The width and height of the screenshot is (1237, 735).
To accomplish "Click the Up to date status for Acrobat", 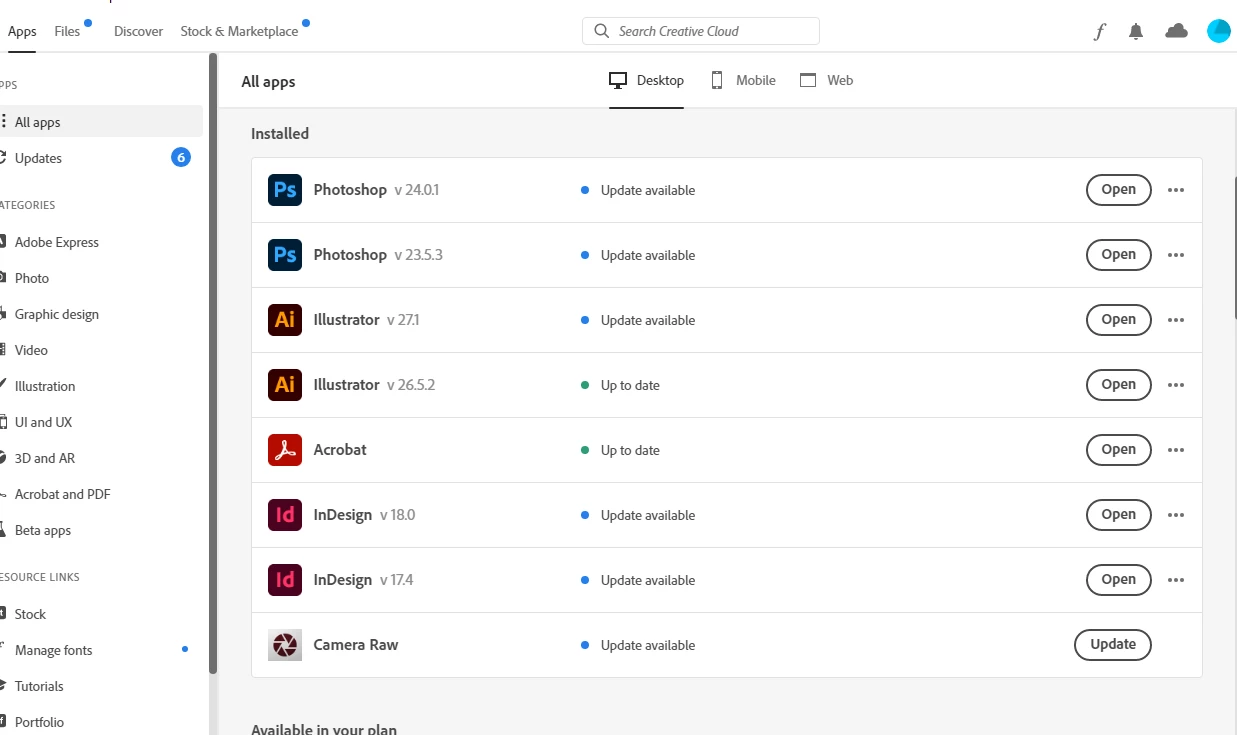I will (x=620, y=450).
